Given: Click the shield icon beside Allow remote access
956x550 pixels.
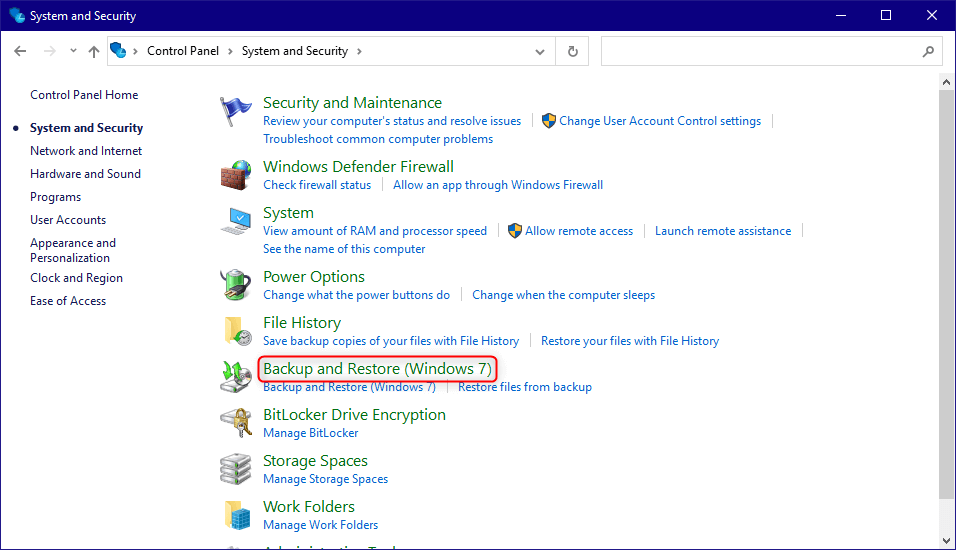Looking at the screenshot, I should tap(515, 230).
